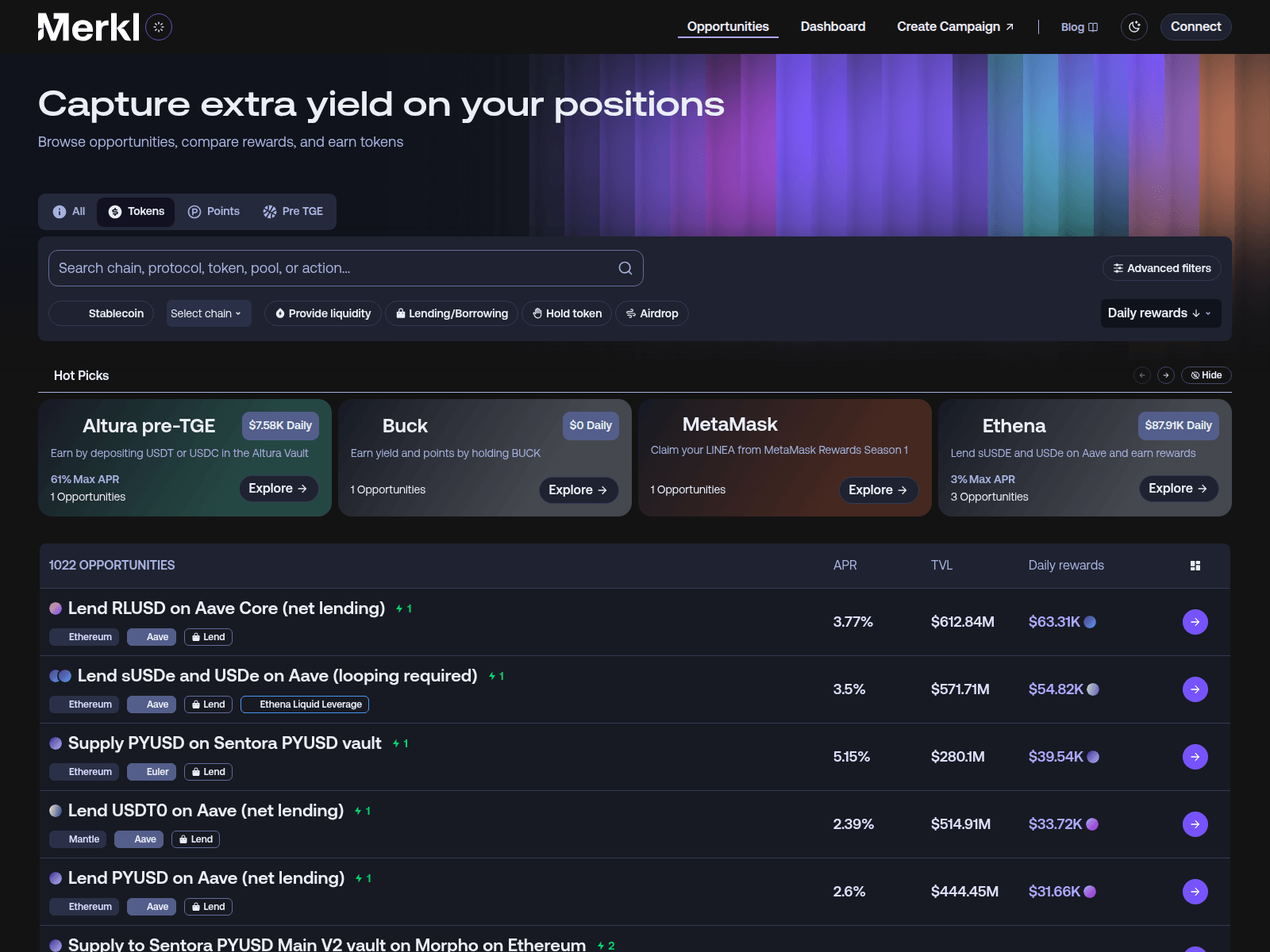
Task: Open Advanced filters panel
Action: click(1162, 268)
